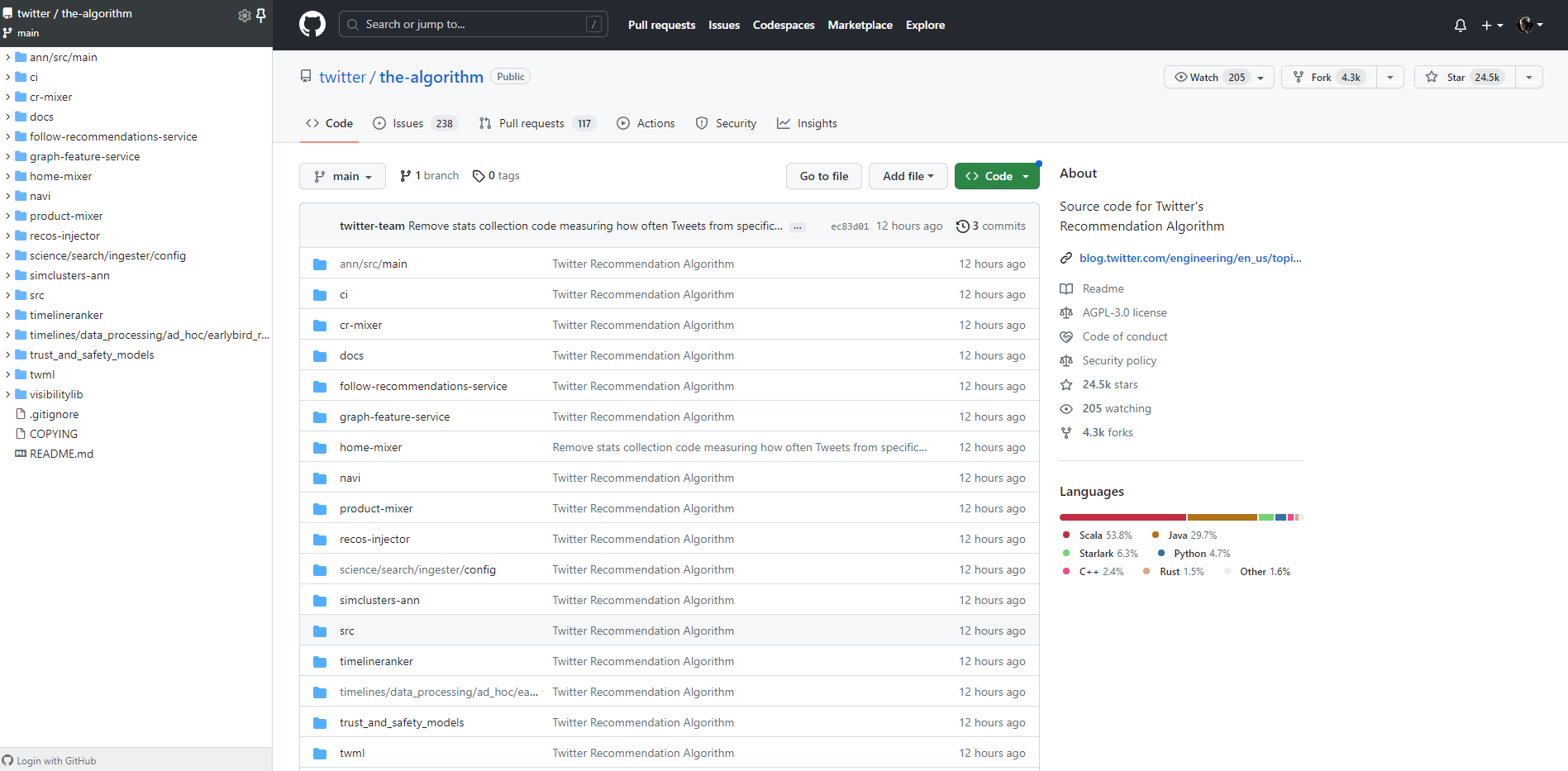Click the Scala red language bar segment
This screenshot has height=771, width=1568.
click(x=1122, y=517)
